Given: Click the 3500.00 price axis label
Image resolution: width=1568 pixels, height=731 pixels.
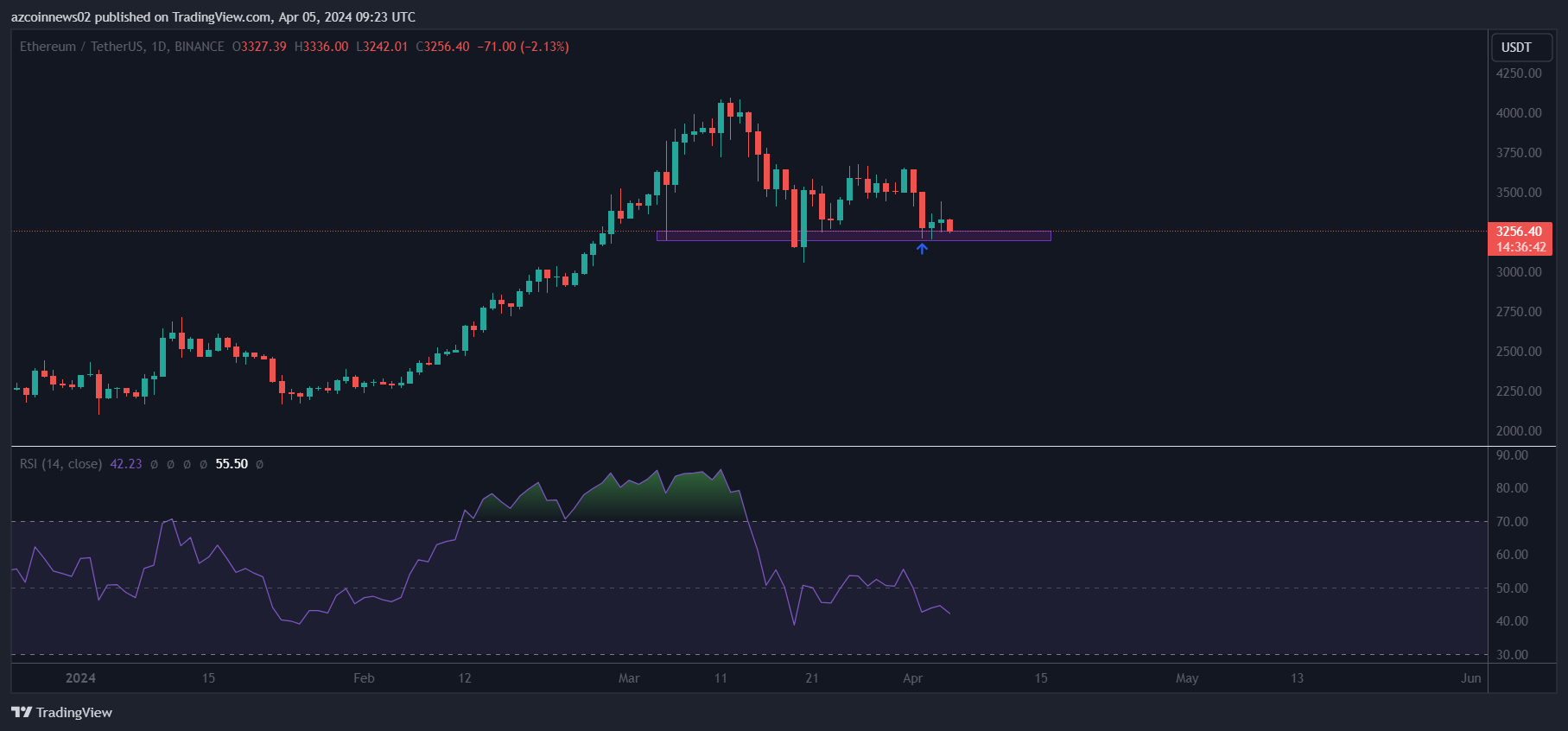Looking at the screenshot, I should coord(1519,193).
